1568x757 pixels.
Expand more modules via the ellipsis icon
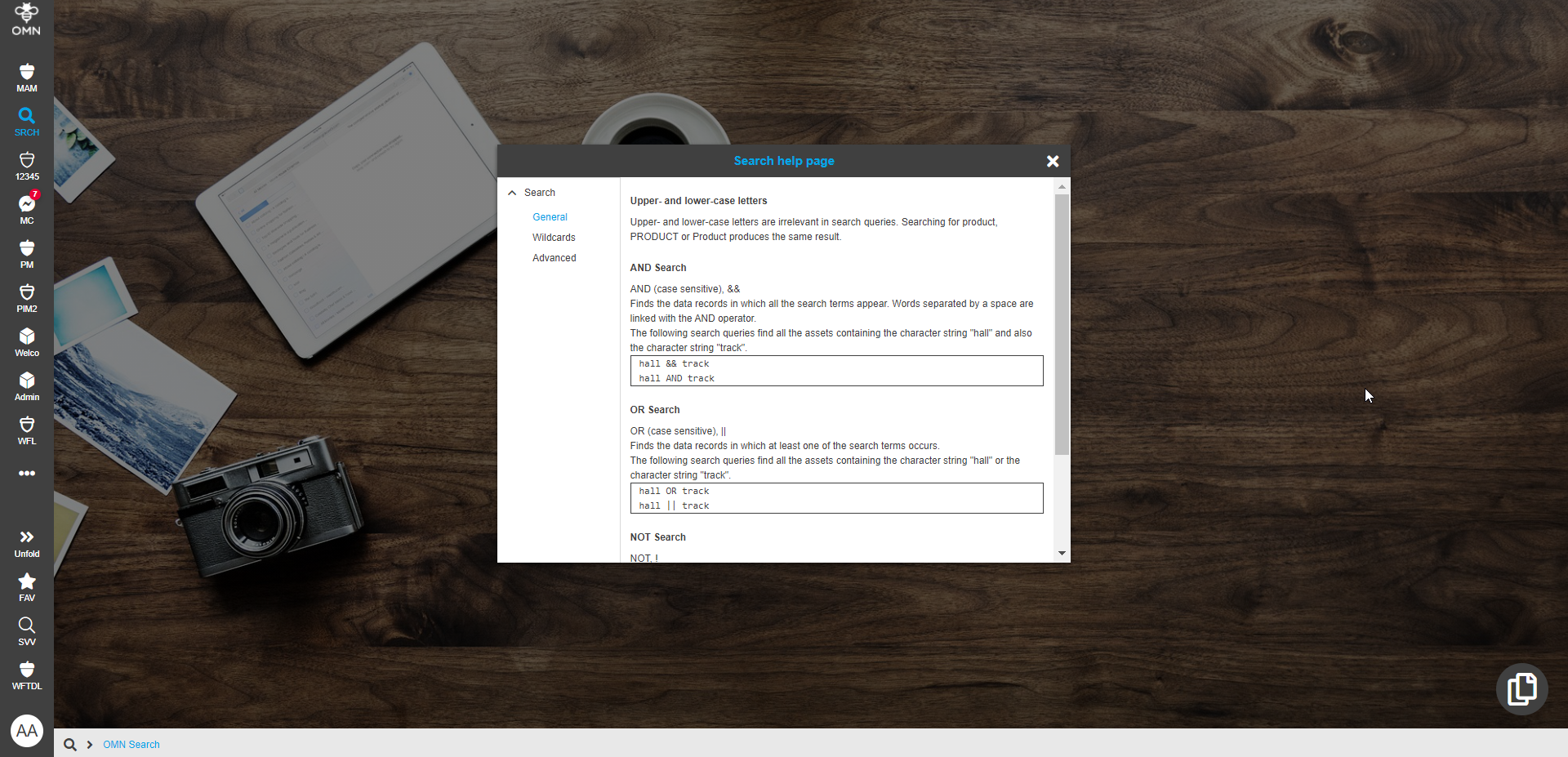coord(26,473)
